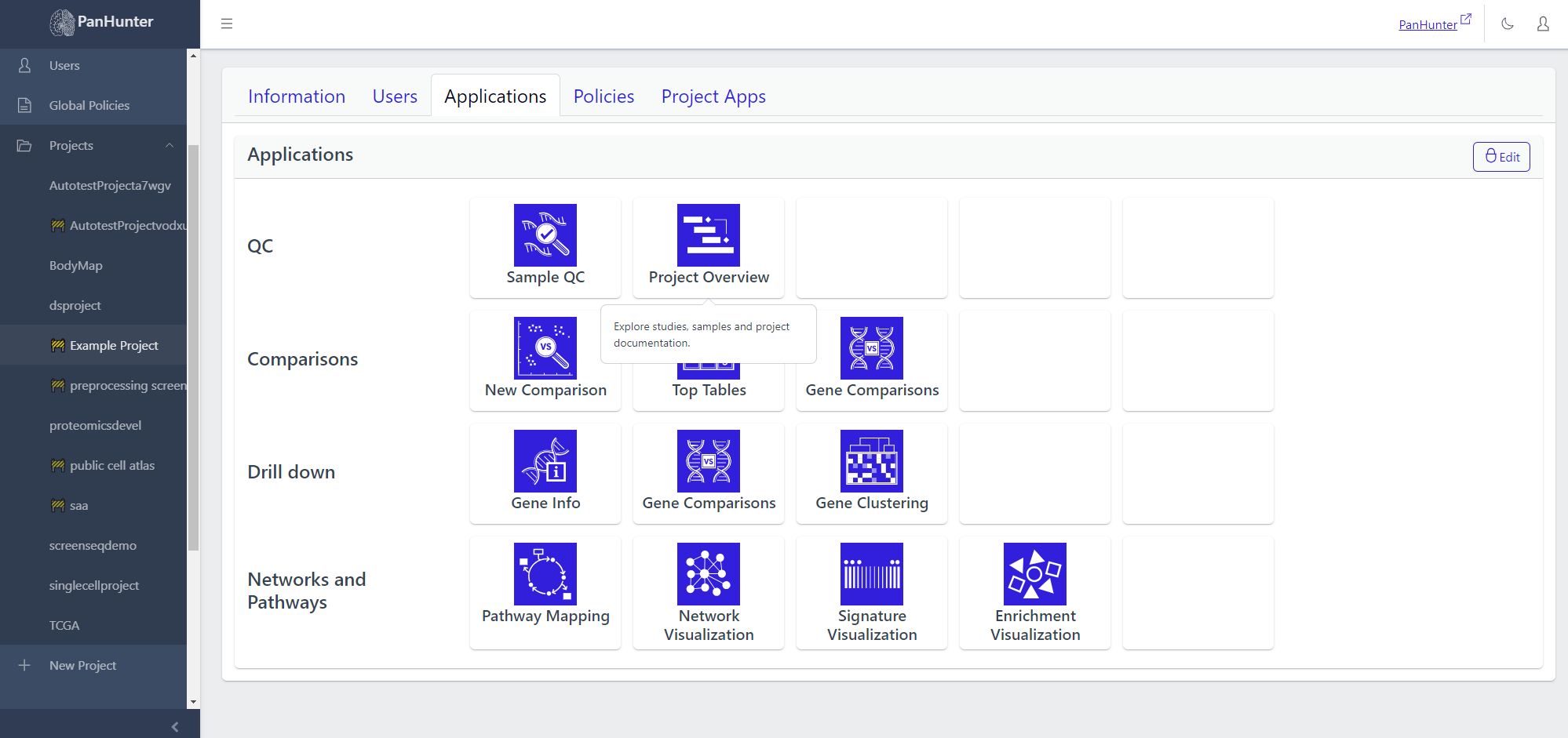
Task: Switch to the Policies tab
Action: point(603,96)
